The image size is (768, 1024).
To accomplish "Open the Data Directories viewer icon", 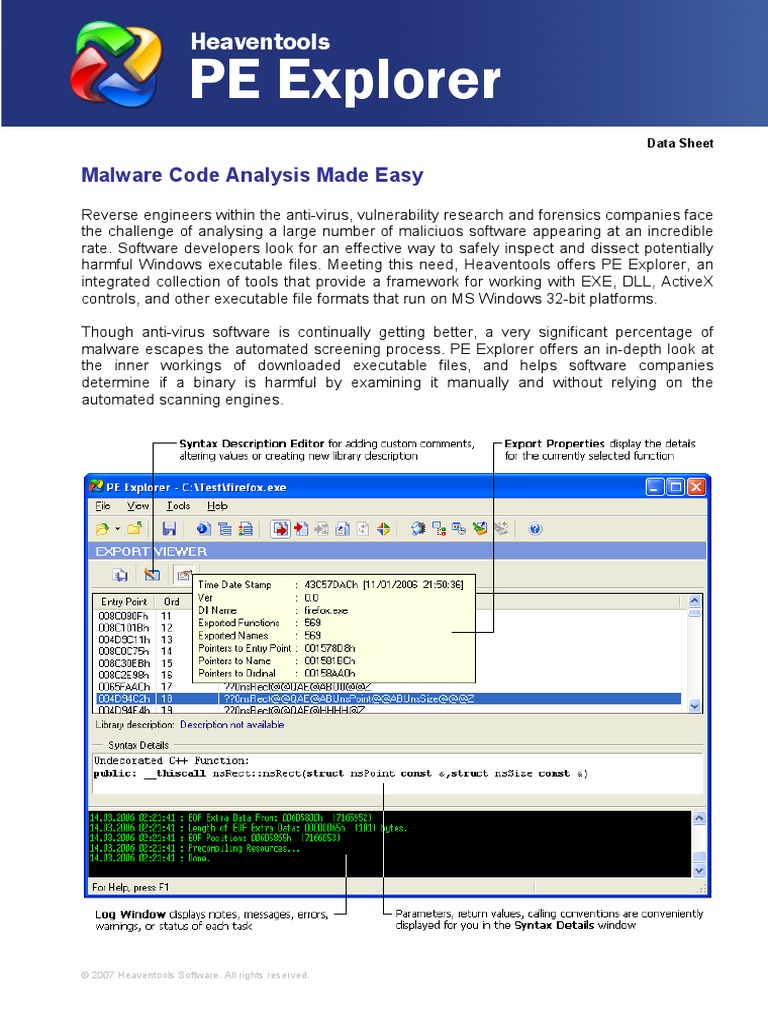I will coord(225,529).
